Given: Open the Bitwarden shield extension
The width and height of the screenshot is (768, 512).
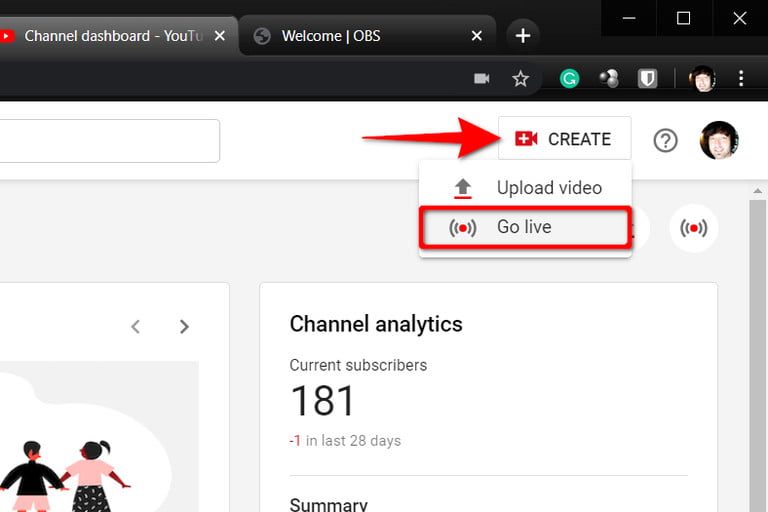Looking at the screenshot, I should 648,78.
